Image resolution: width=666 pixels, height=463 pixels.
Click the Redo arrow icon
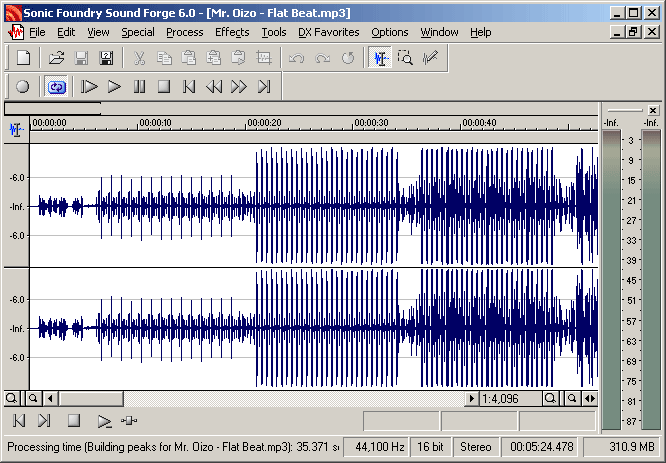coord(322,58)
